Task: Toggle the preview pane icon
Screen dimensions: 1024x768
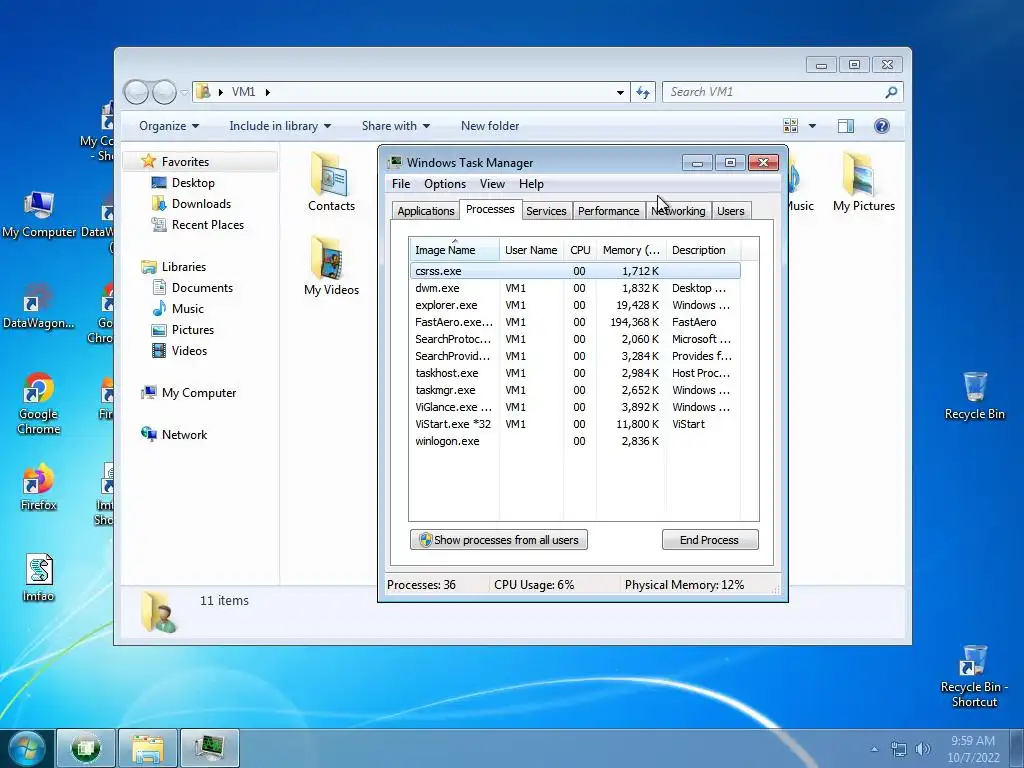Action: (x=846, y=125)
